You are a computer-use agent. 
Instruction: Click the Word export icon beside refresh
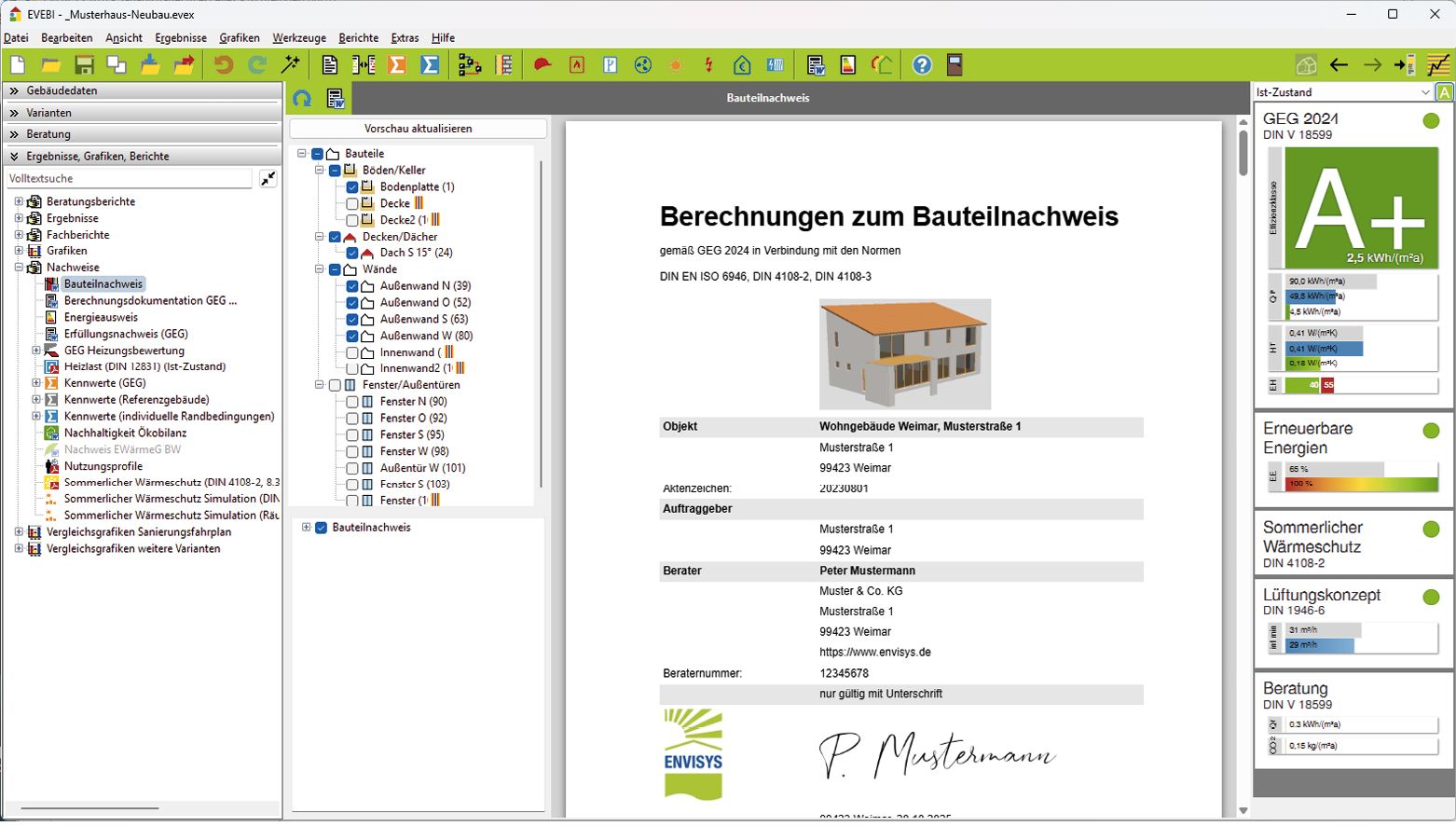click(x=336, y=98)
